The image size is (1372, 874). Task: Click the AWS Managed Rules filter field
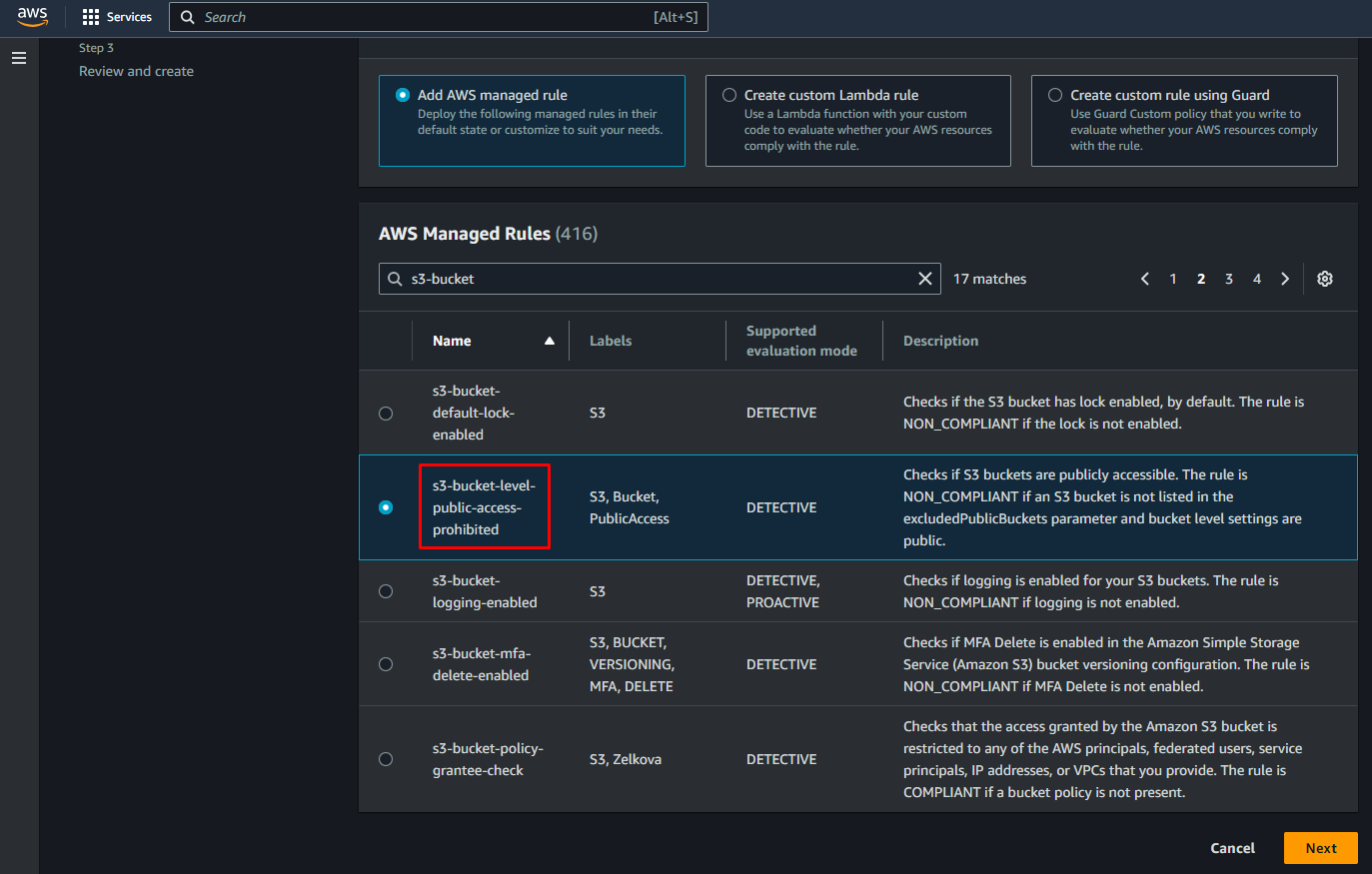650,279
